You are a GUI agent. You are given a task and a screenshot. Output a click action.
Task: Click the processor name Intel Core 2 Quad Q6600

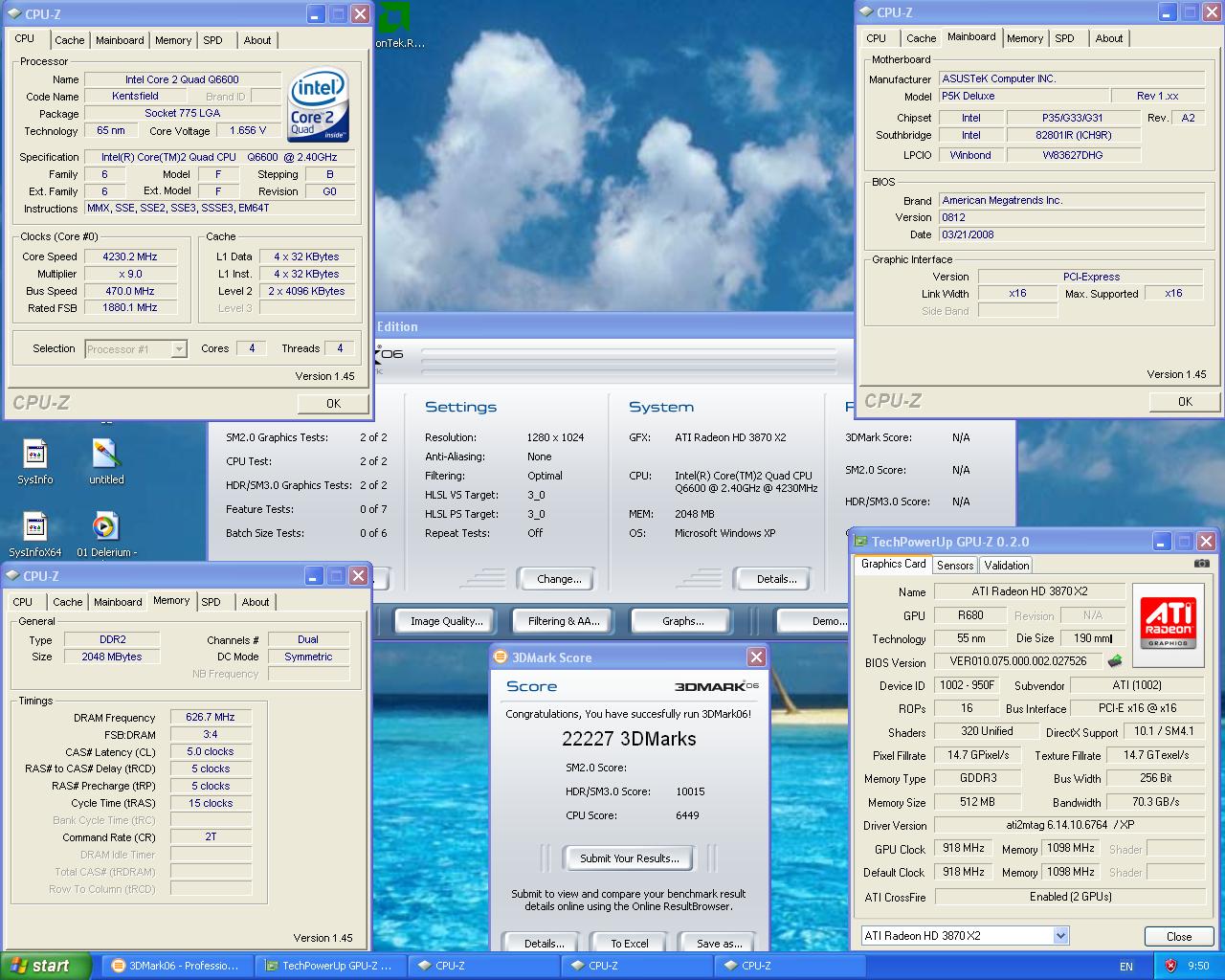(182, 79)
